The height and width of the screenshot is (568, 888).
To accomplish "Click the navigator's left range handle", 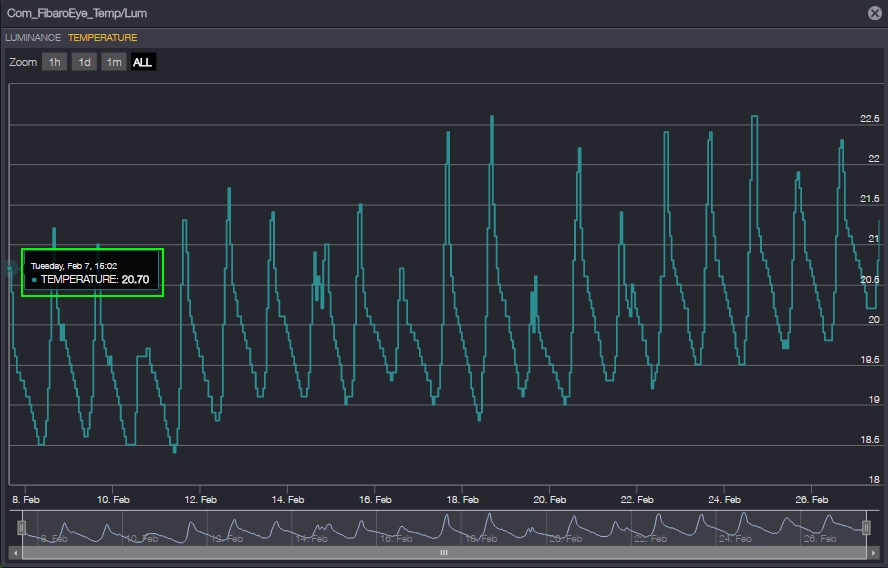I will click(21, 527).
